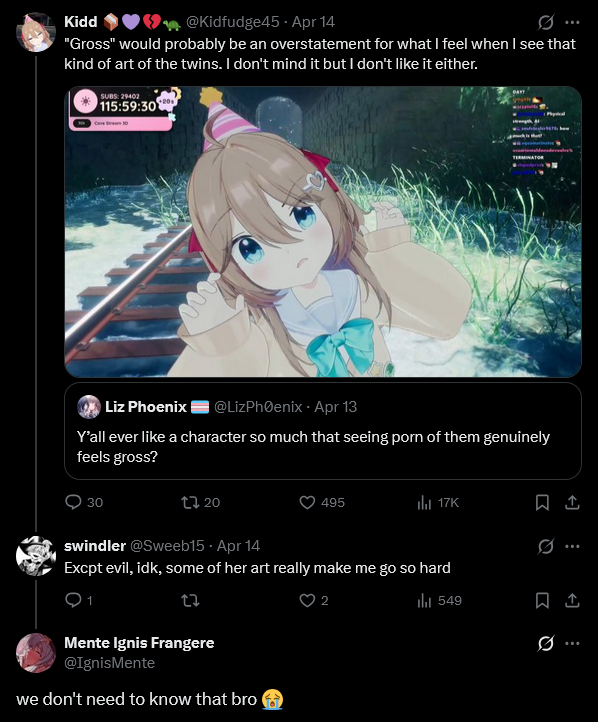Repost swindler's reply

[190, 600]
